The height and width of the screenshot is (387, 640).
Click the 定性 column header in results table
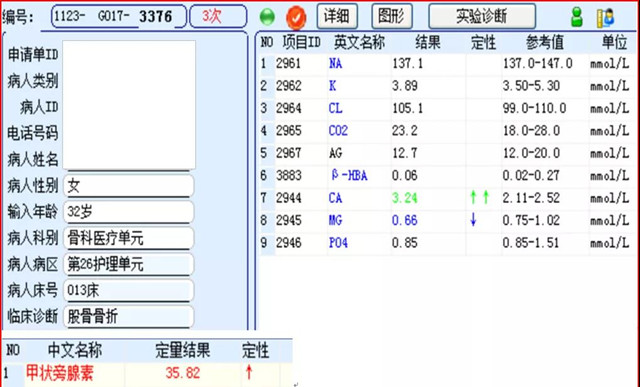pos(483,42)
